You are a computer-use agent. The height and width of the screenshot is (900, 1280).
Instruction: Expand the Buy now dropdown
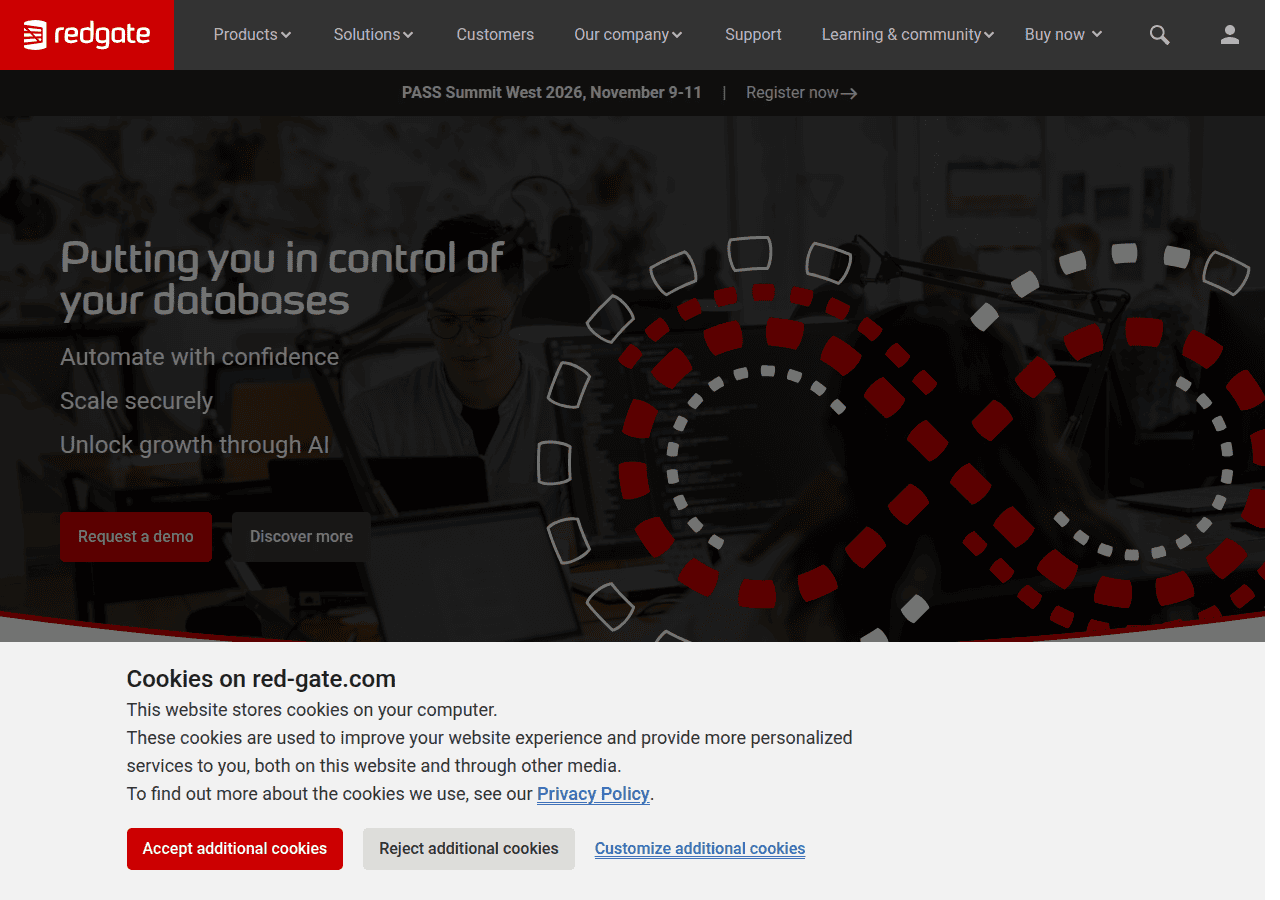point(1063,34)
